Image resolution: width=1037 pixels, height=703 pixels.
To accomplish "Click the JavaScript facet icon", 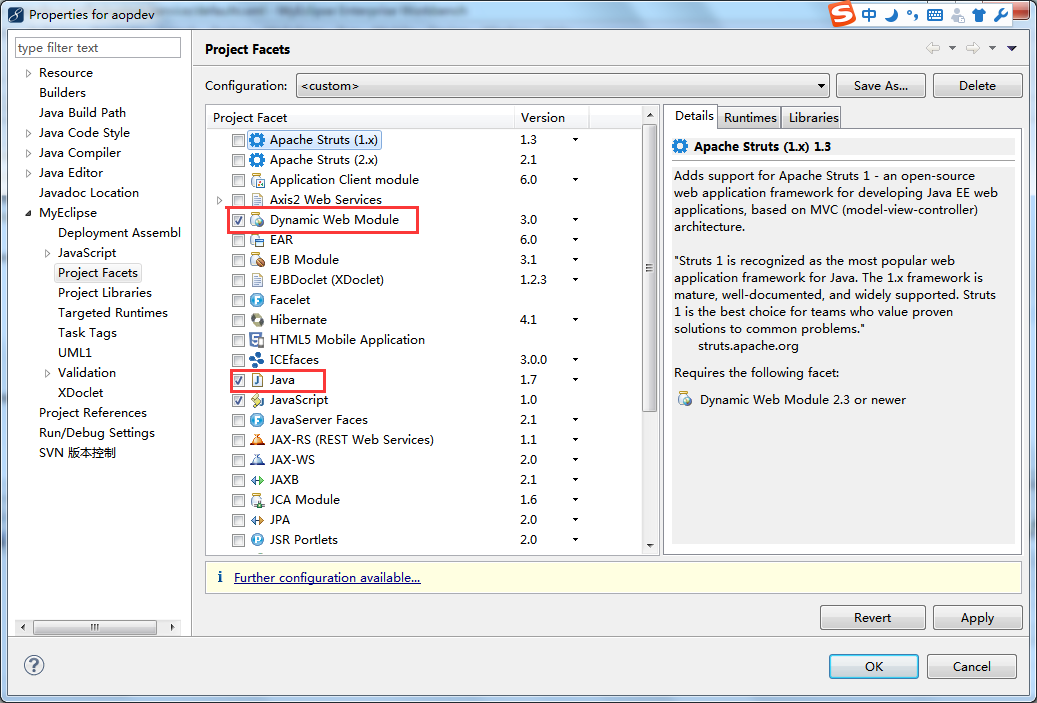I will (257, 400).
